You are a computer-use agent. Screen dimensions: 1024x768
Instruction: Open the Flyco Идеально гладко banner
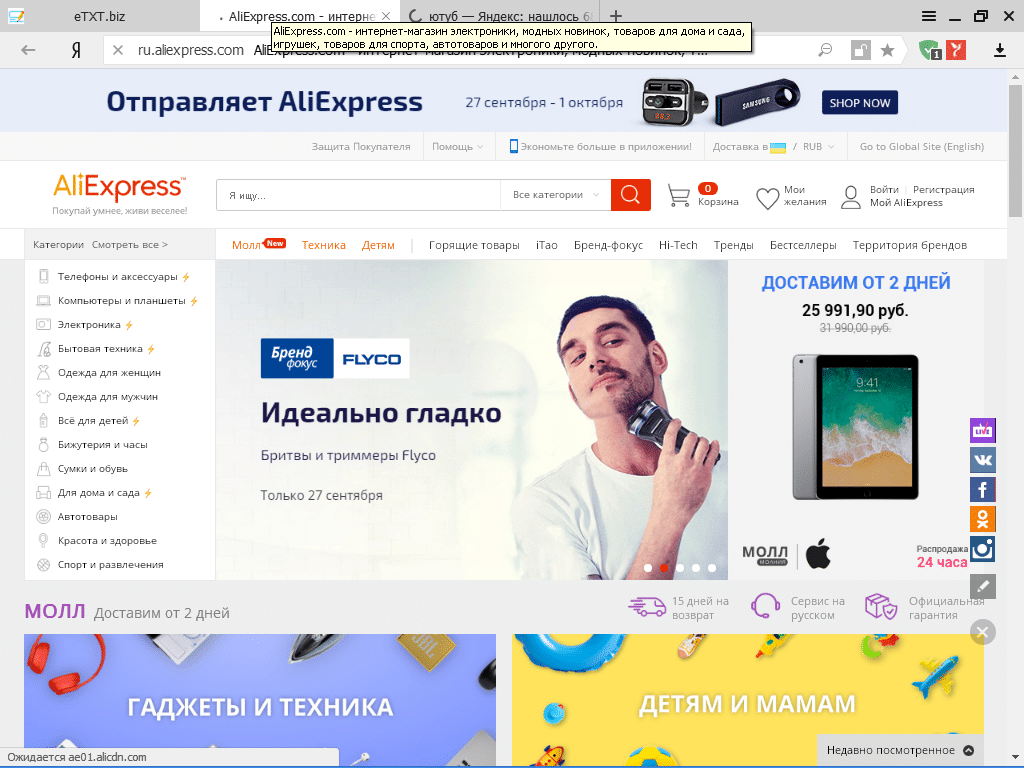472,420
